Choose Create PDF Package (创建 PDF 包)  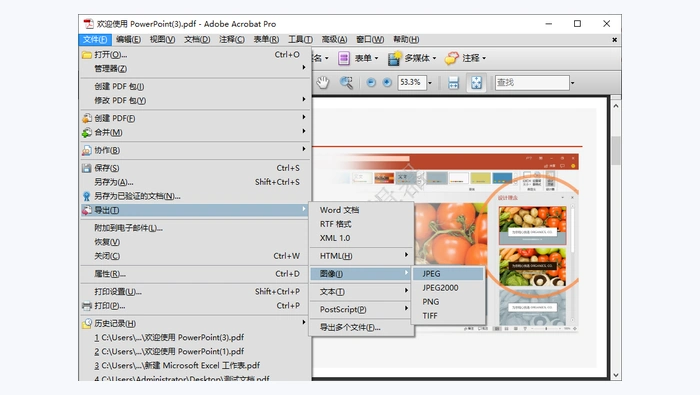click(x=195, y=87)
